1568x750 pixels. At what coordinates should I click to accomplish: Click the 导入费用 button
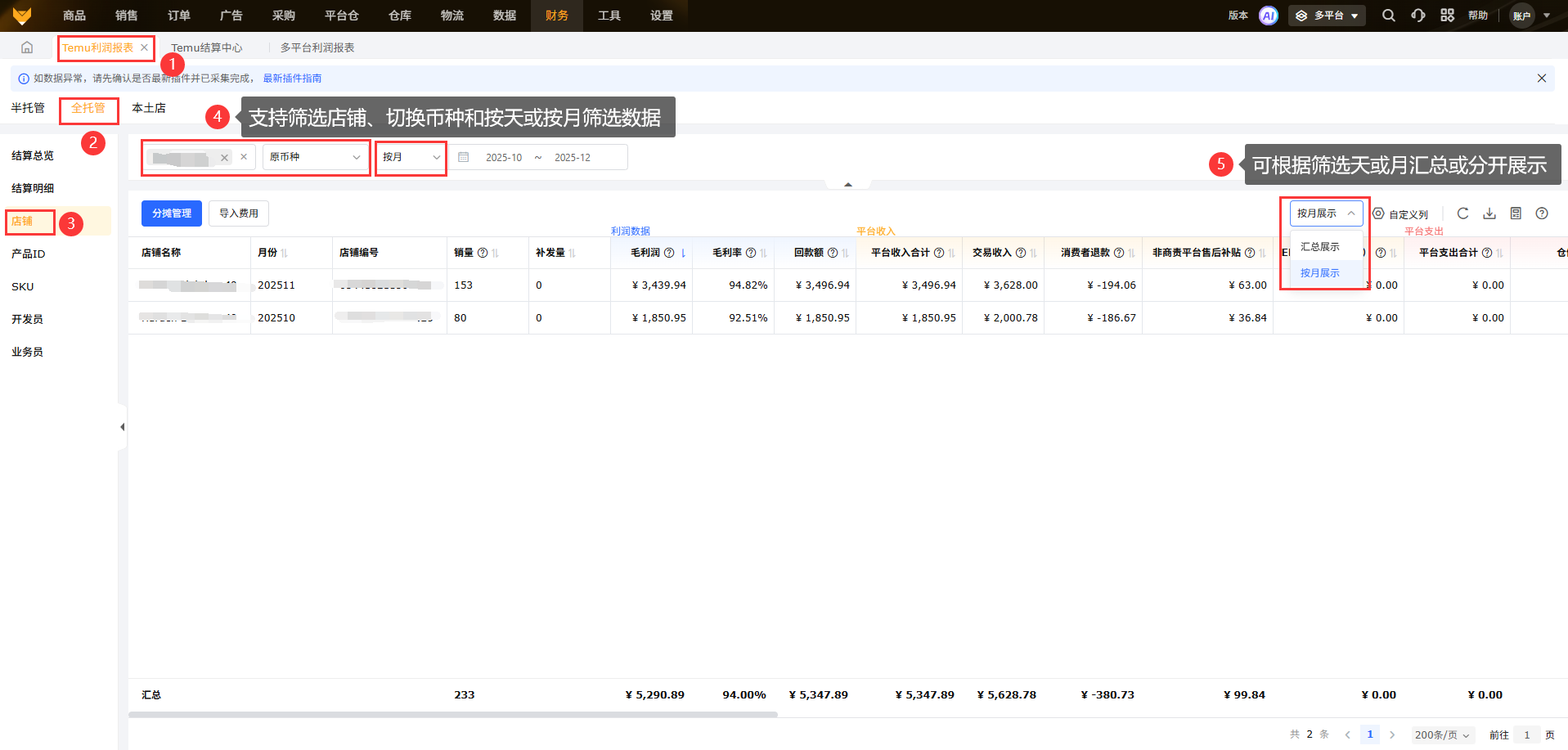coord(239,213)
